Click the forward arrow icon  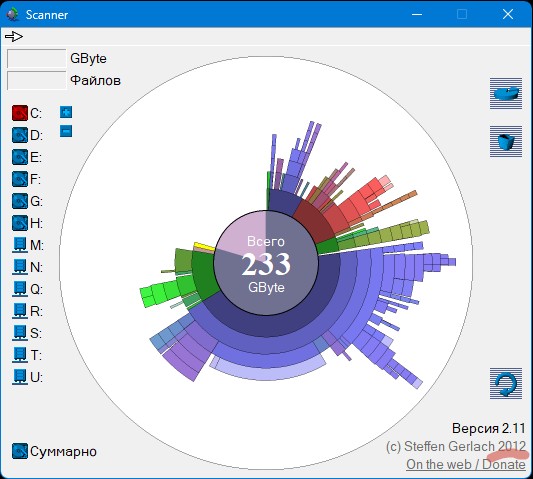[14, 36]
